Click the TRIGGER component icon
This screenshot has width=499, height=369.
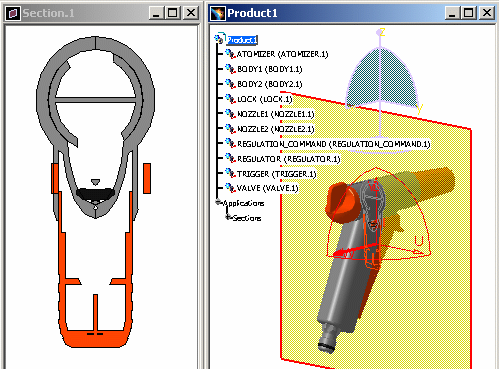pyautogui.click(x=230, y=173)
